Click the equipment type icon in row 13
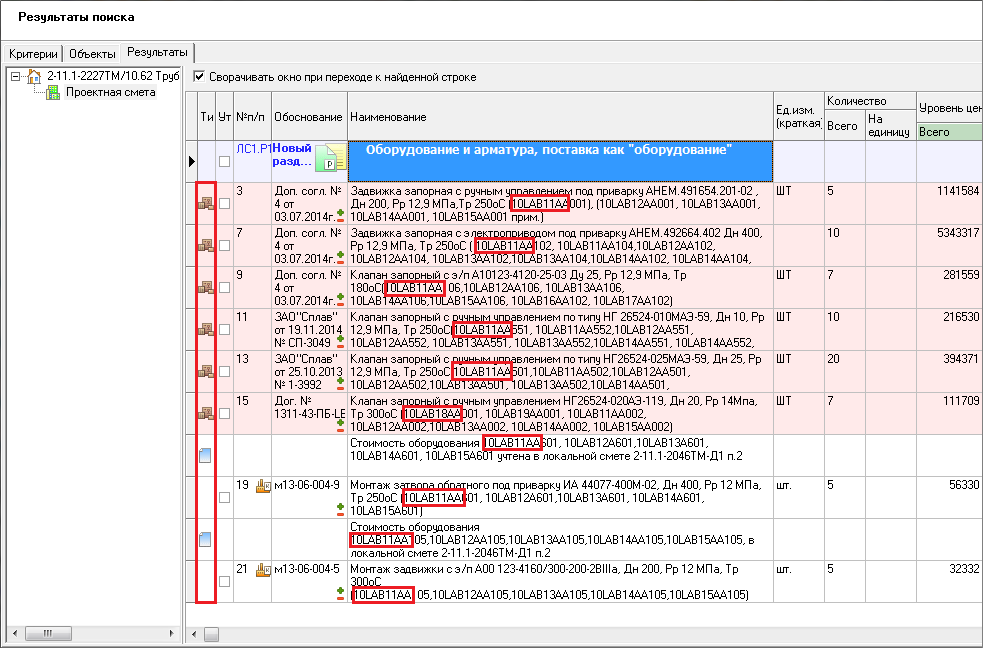The height and width of the screenshot is (648, 983). coord(206,371)
